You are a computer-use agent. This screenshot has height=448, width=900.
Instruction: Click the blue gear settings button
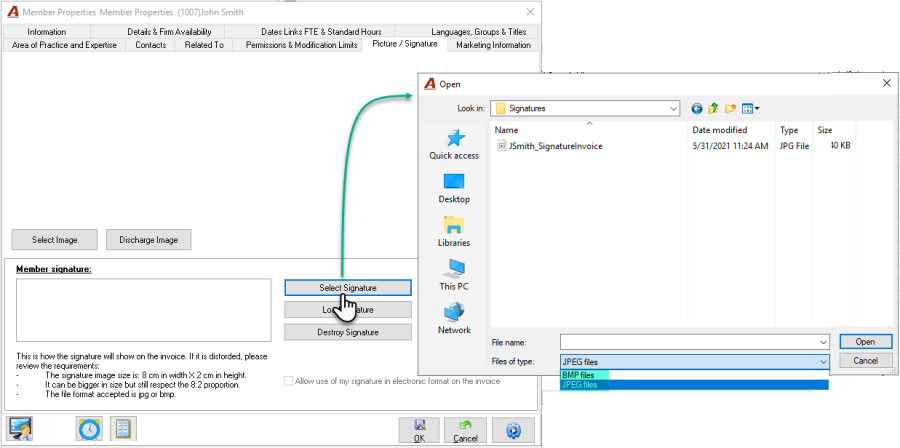513,430
